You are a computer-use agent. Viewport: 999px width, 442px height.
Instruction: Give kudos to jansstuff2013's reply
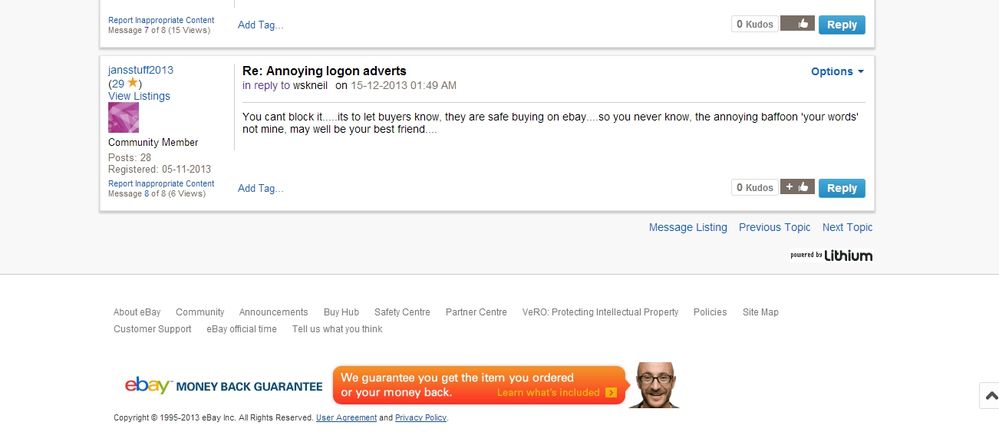pyautogui.click(x=797, y=187)
